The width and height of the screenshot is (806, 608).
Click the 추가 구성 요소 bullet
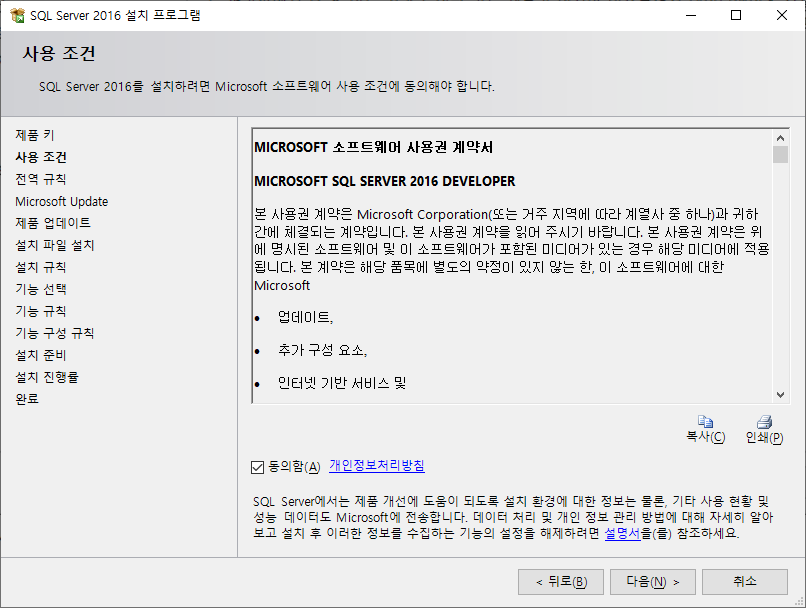point(322,350)
